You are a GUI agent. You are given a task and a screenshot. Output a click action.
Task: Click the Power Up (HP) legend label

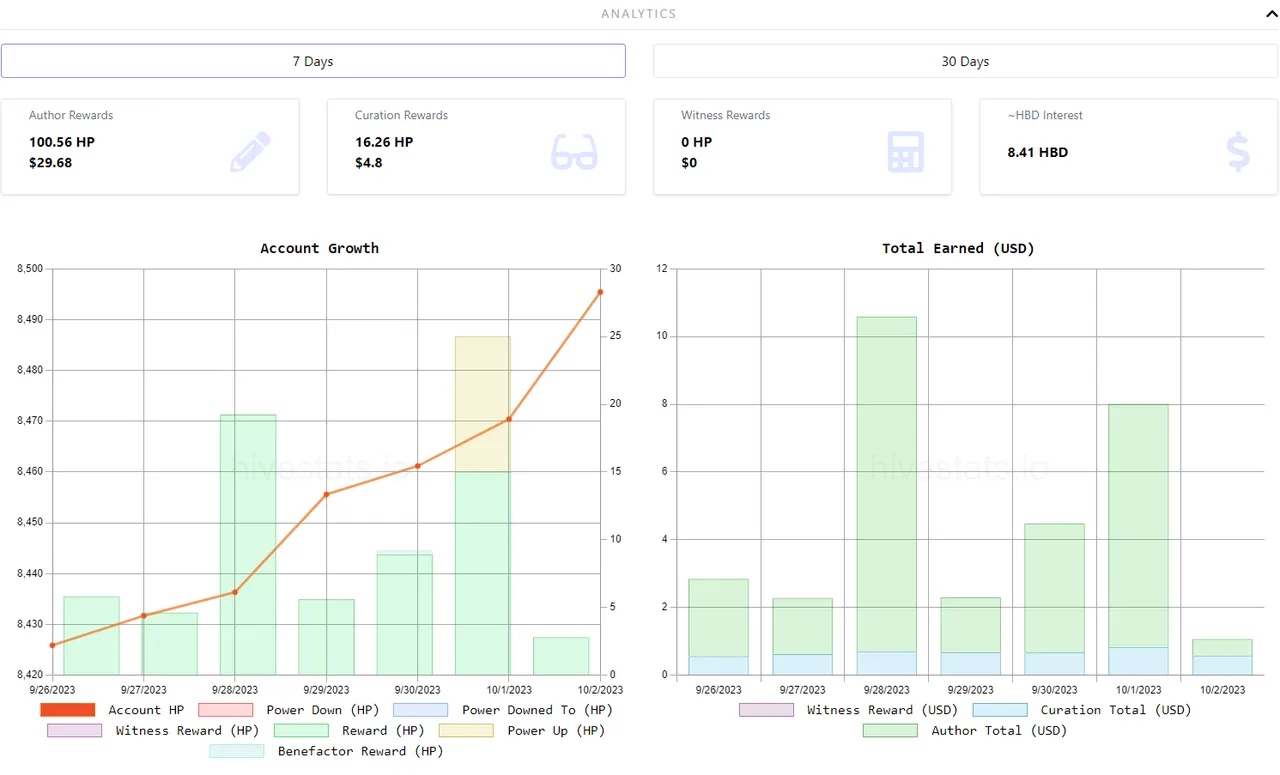coord(556,731)
